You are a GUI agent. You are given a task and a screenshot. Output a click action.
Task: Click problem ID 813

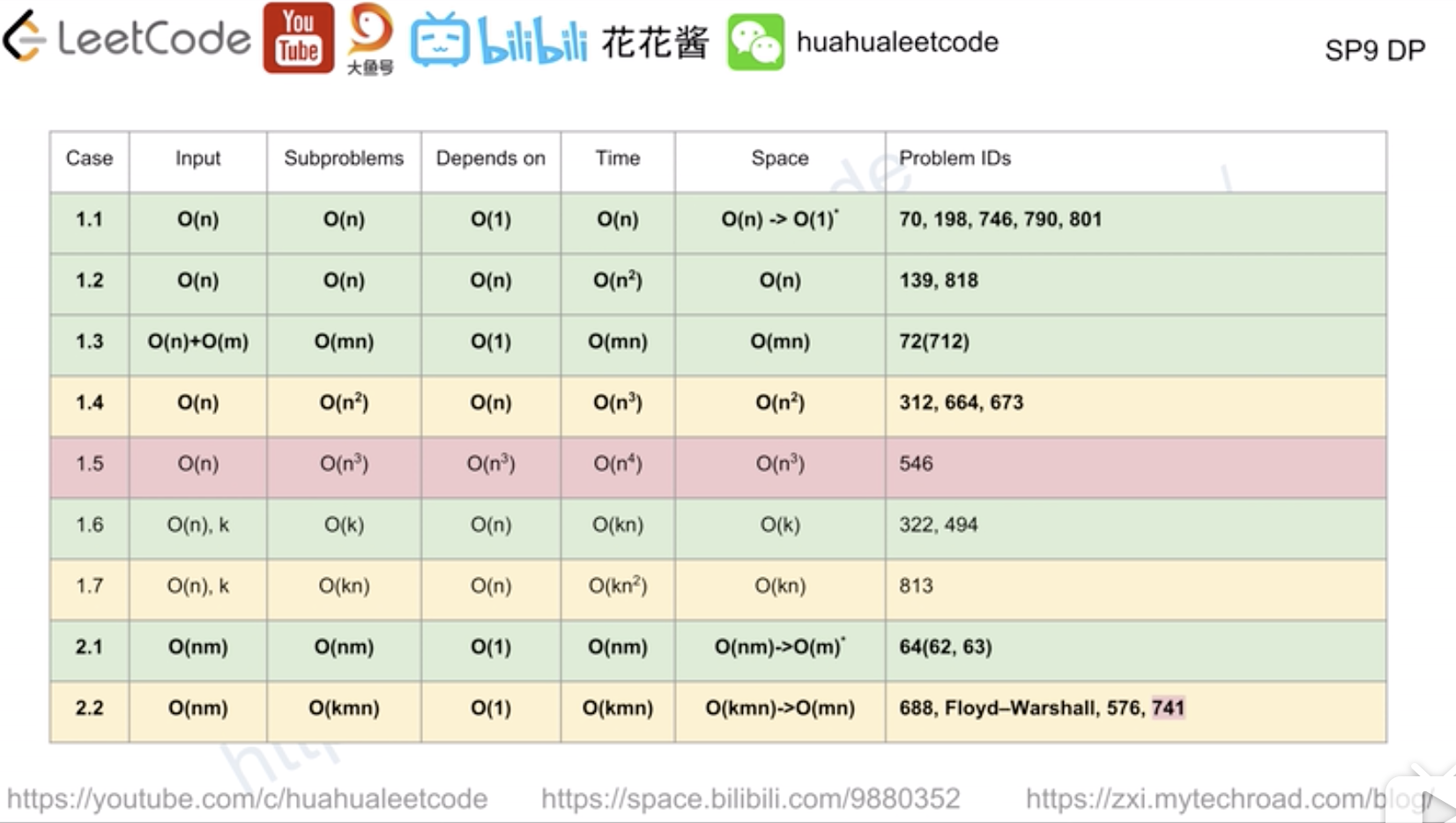[916, 586]
